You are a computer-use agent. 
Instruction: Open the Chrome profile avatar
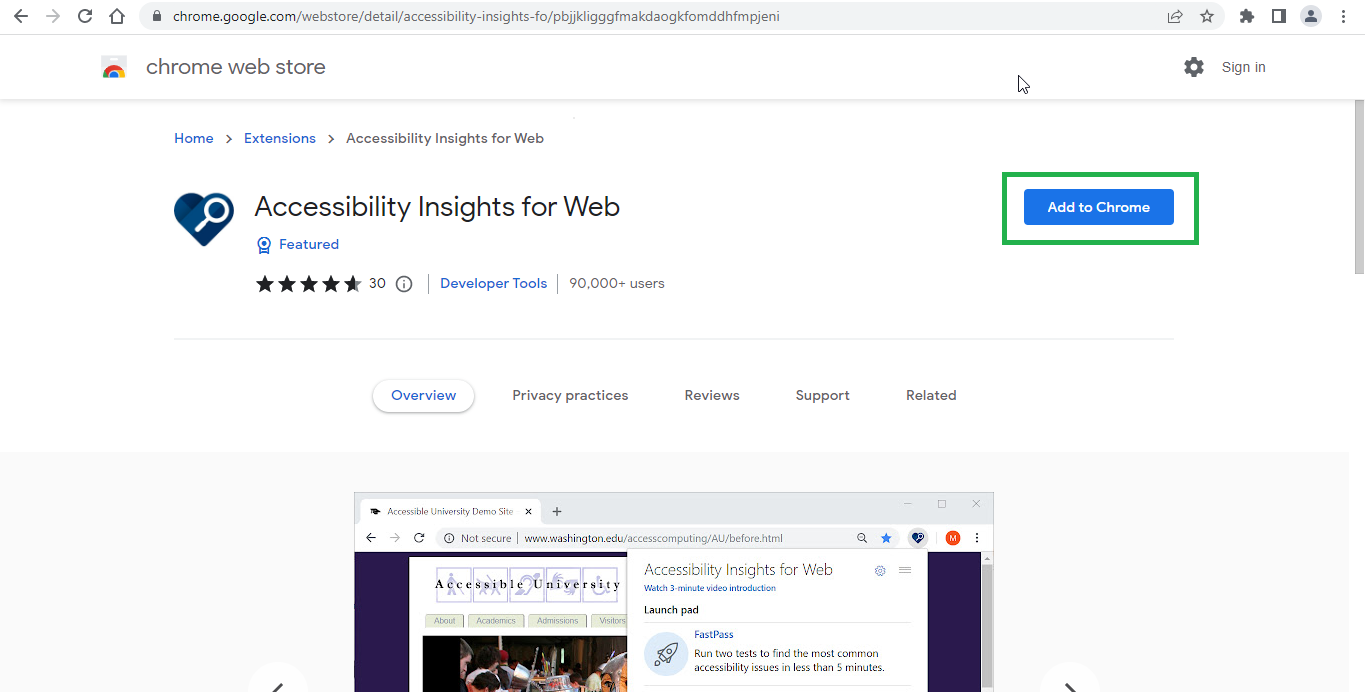point(1310,16)
